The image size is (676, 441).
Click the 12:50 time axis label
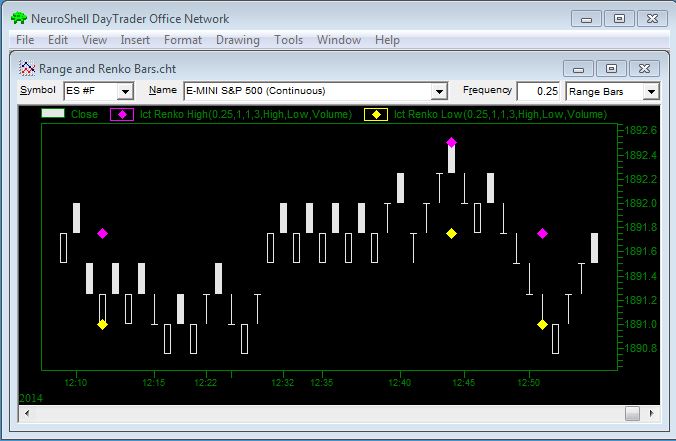pos(529,382)
